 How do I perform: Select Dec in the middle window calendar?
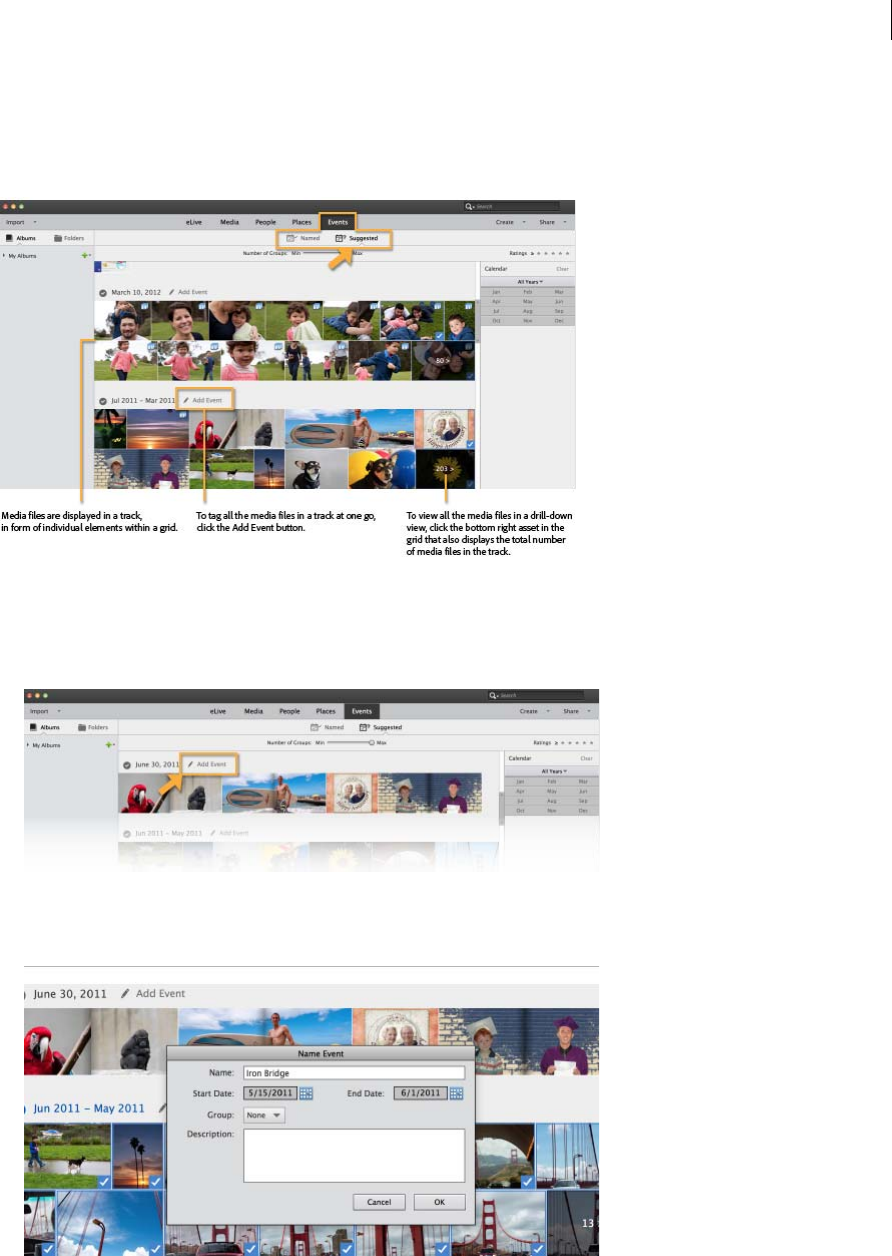coord(583,811)
